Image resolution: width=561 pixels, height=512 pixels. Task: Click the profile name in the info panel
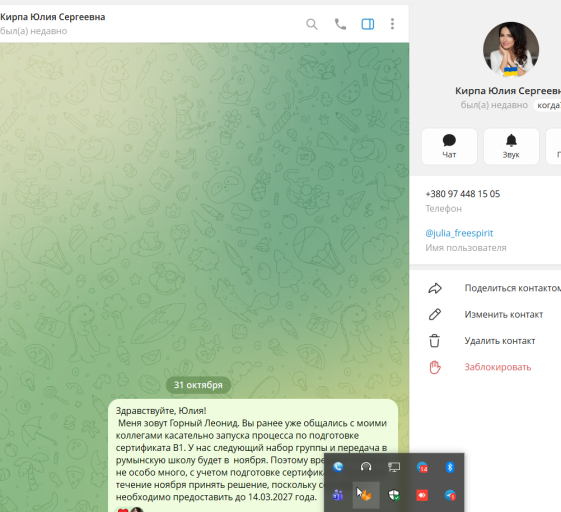508,91
